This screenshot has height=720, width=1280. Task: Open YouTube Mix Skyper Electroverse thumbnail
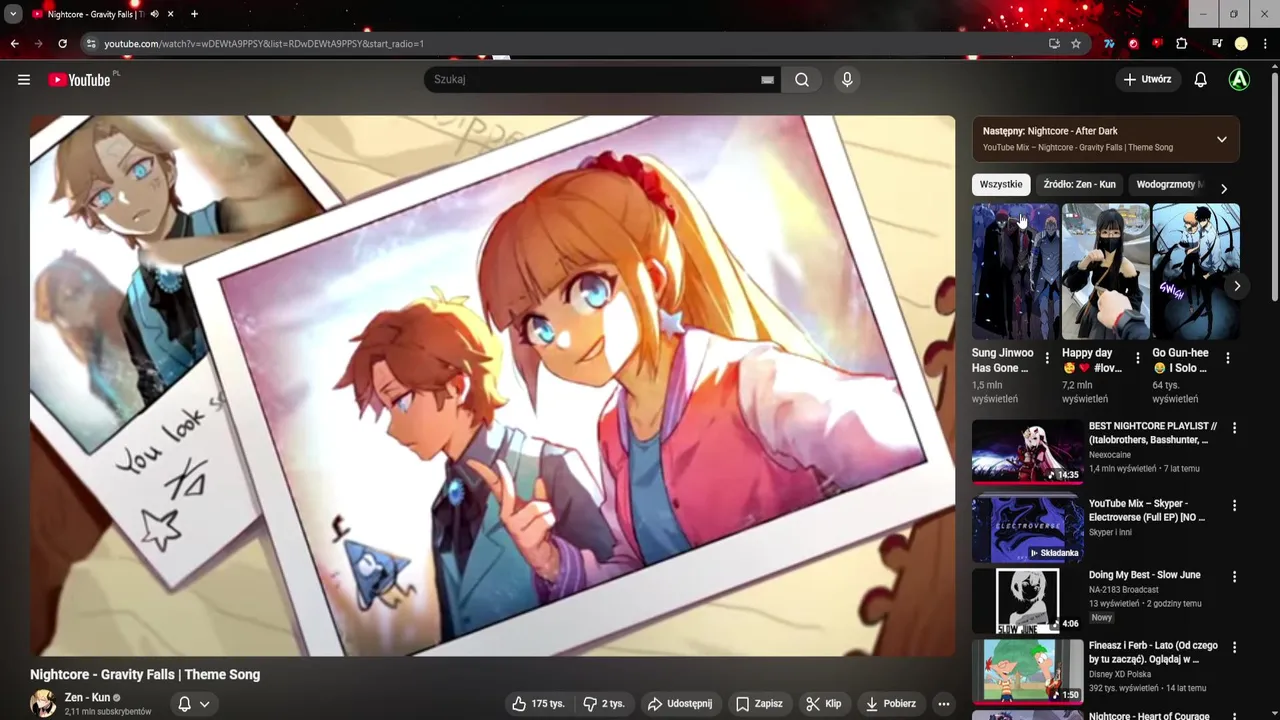pos(1028,529)
